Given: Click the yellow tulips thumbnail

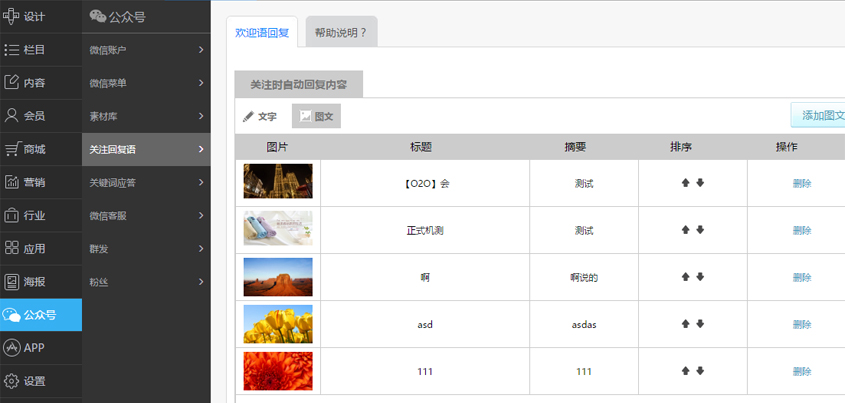Looking at the screenshot, I should pos(278,324).
